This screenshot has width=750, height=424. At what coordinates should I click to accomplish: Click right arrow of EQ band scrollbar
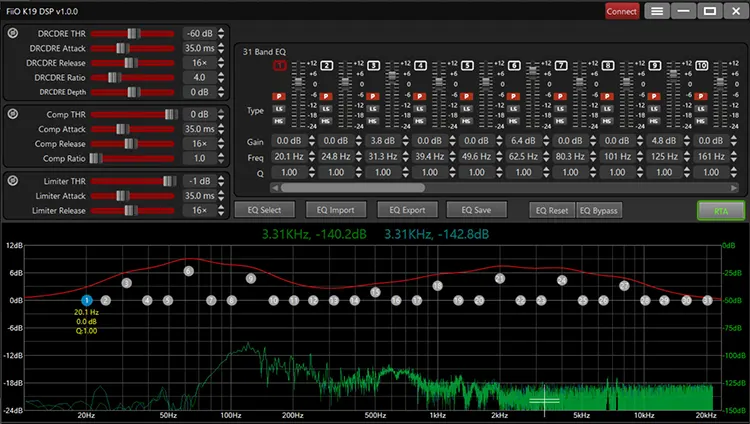point(734,188)
